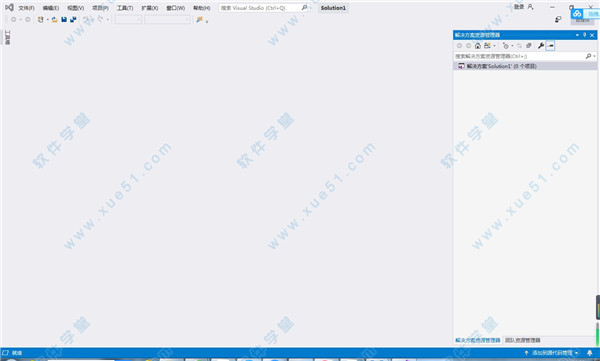The image size is (600, 361).
Task: Open the solution platforms combo box
Action: pyautogui.click(x=167, y=19)
